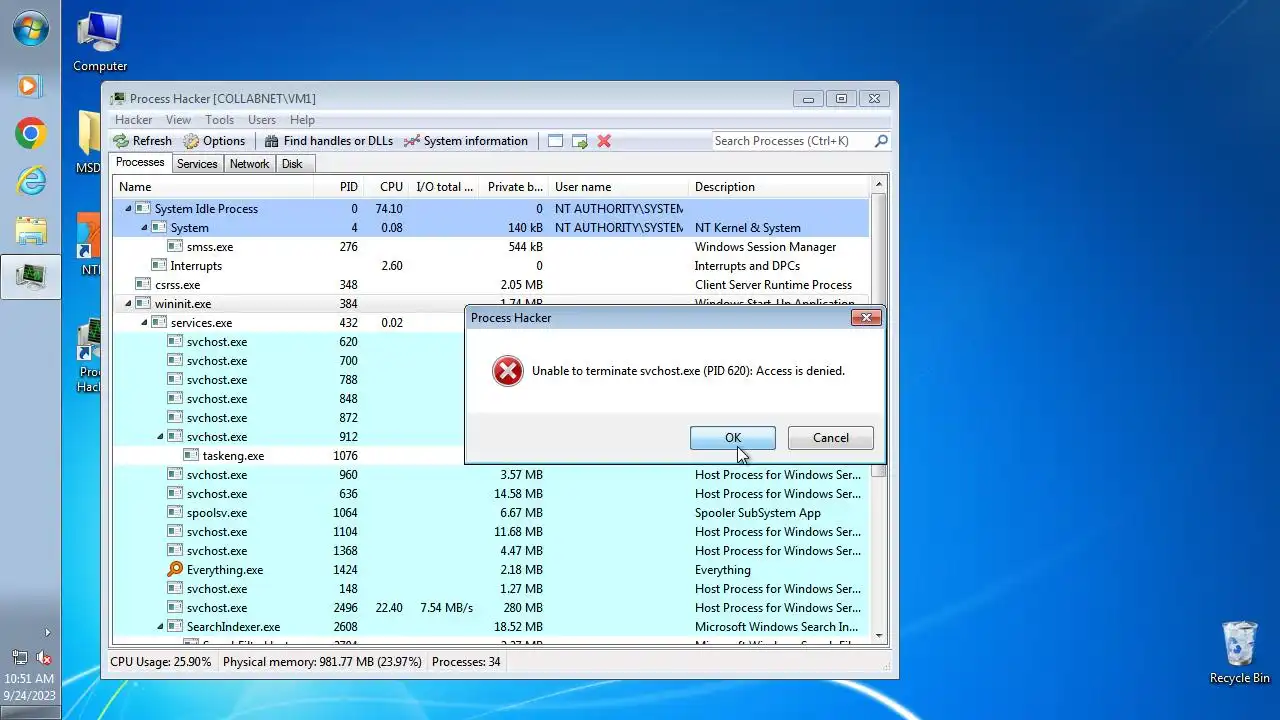
Task: Open the View menu
Action: click(x=178, y=120)
